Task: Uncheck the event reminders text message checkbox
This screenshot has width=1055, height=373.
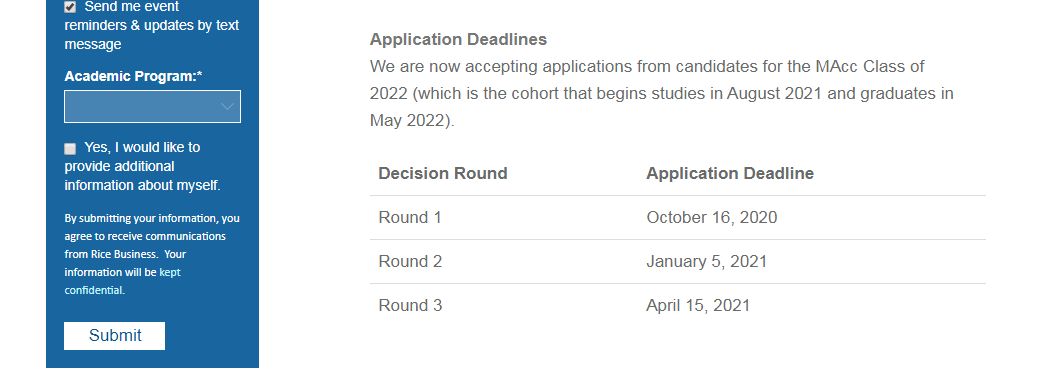Action: tap(70, 7)
